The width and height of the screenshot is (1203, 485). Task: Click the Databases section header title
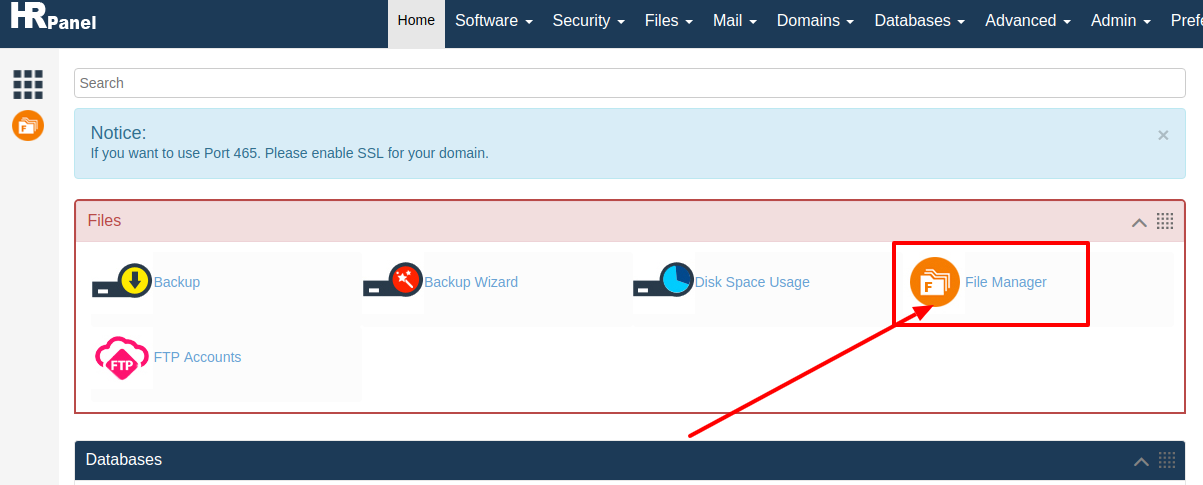124,460
